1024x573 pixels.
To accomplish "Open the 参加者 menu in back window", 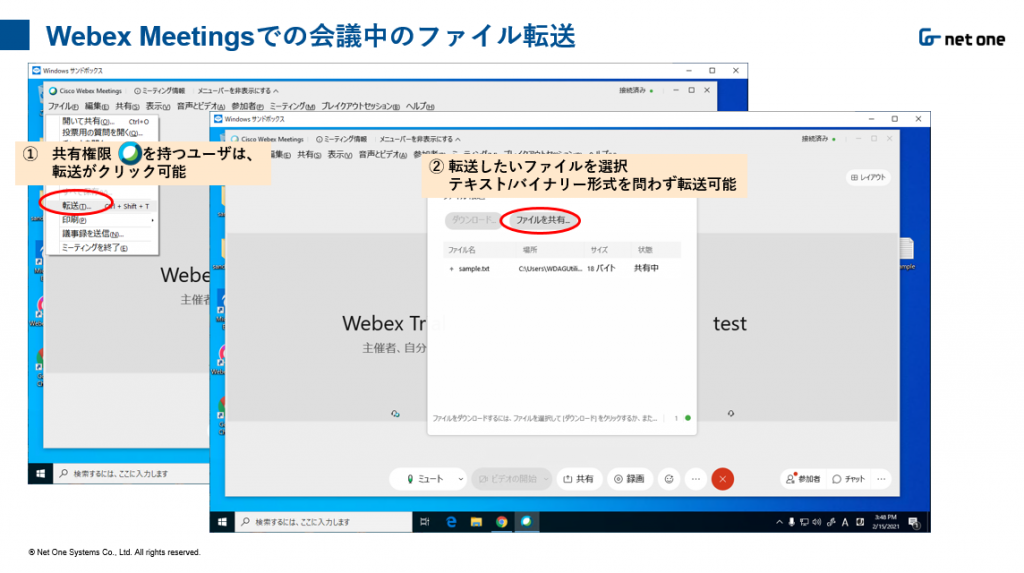I will (248, 106).
